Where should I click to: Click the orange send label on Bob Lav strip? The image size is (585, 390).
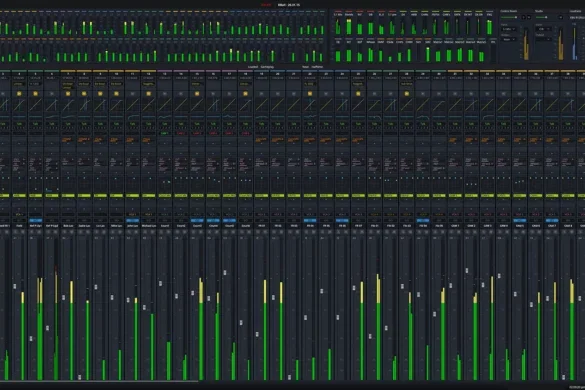[67, 140]
